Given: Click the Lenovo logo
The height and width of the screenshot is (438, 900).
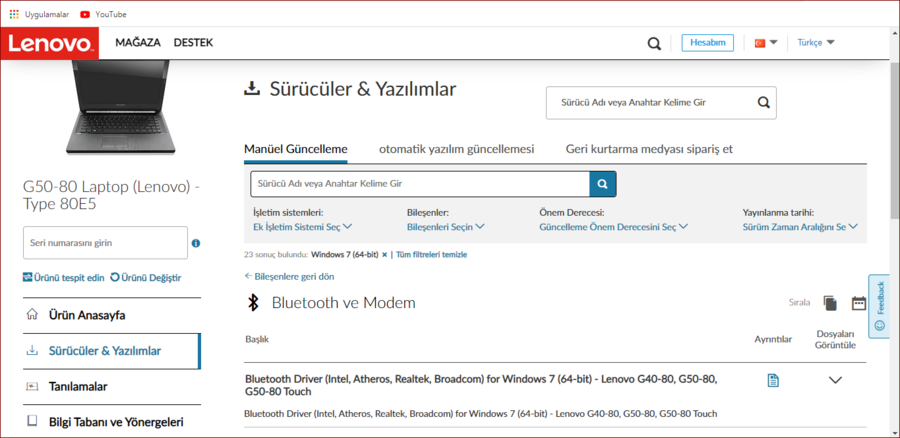Looking at the screenshot, I should click(49, 44).
